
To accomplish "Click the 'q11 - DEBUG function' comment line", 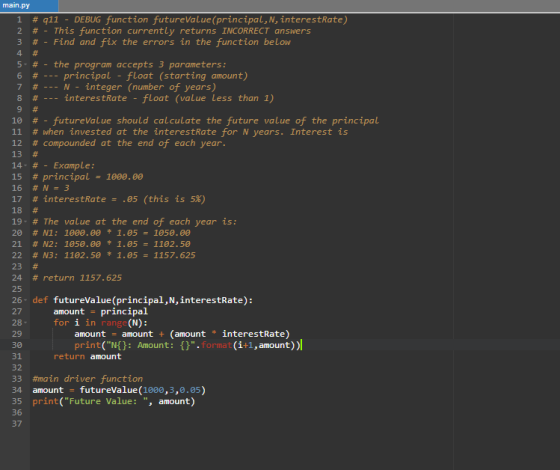I will point(190,20).
